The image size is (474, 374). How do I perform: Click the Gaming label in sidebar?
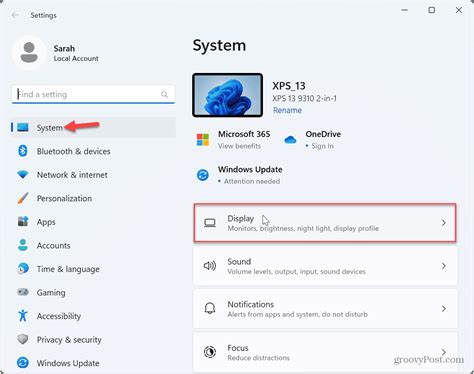(x=51, y=293)
